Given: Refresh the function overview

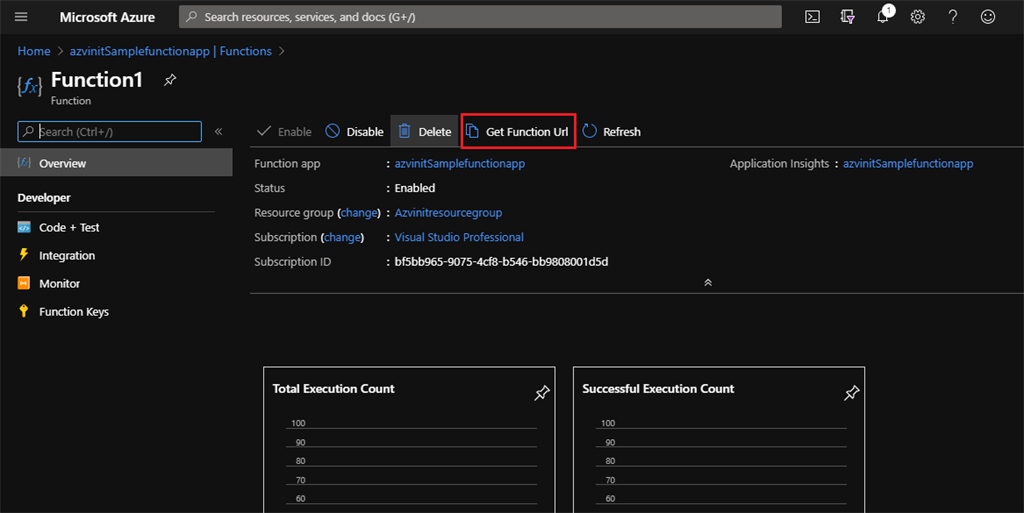Looking at the screenshot, I should [x=611, y=131].
